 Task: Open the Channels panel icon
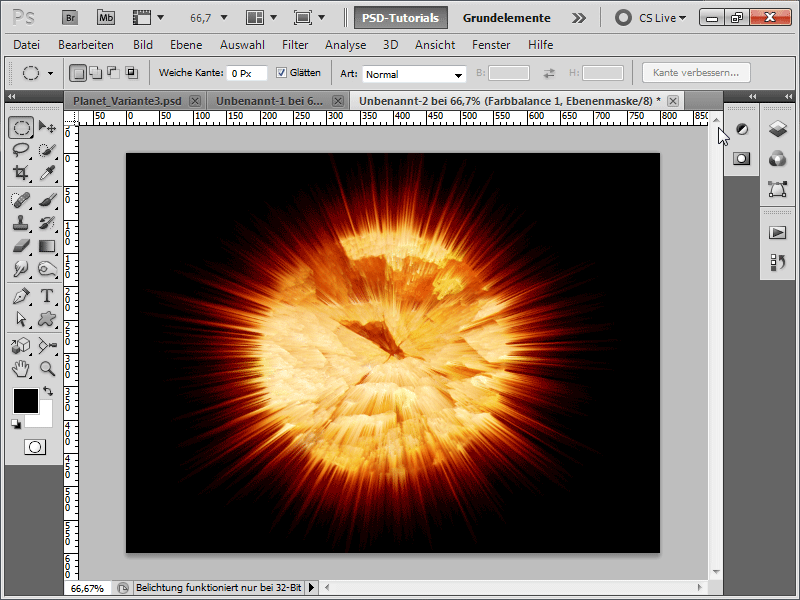tap(778, 159)
